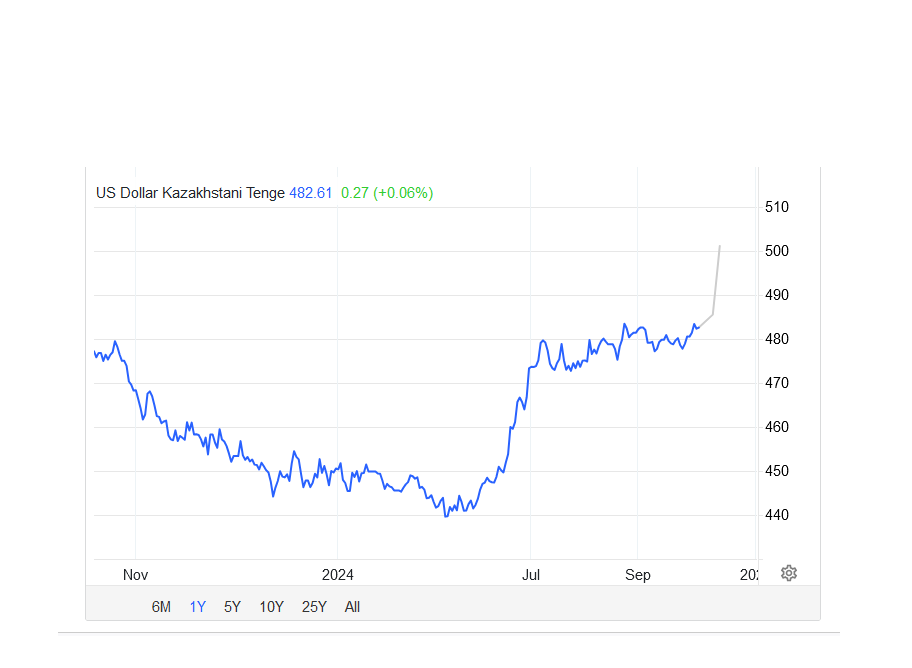Select the 6M time range
The image size is (912, 668).
161,607
